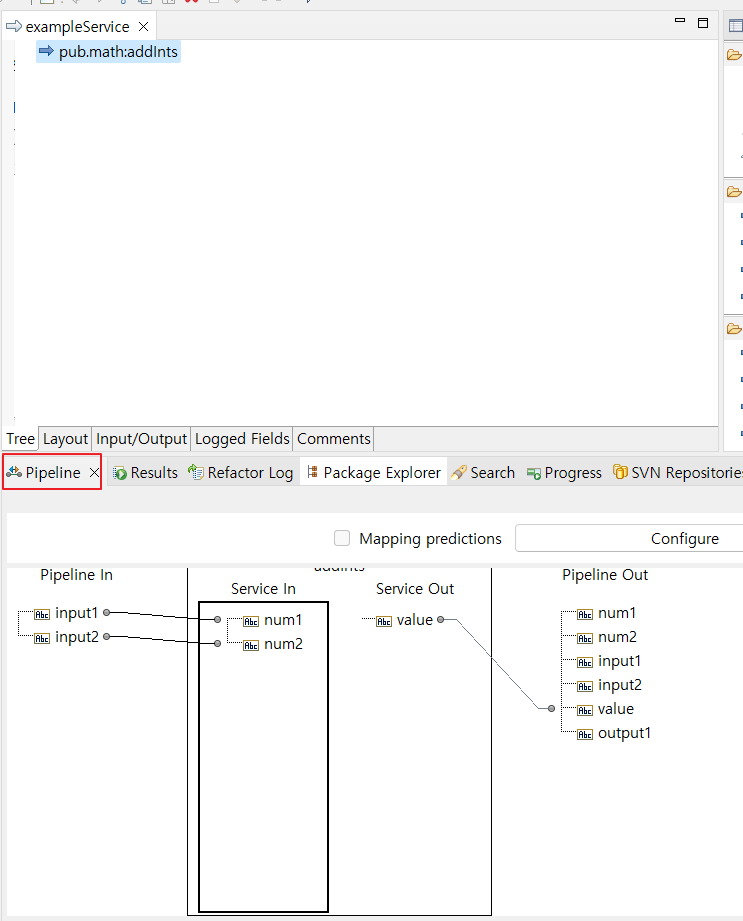Select num2 in Pipeline Out
Image resolution: width=743 pixels, height=921 pixels.
617,637
